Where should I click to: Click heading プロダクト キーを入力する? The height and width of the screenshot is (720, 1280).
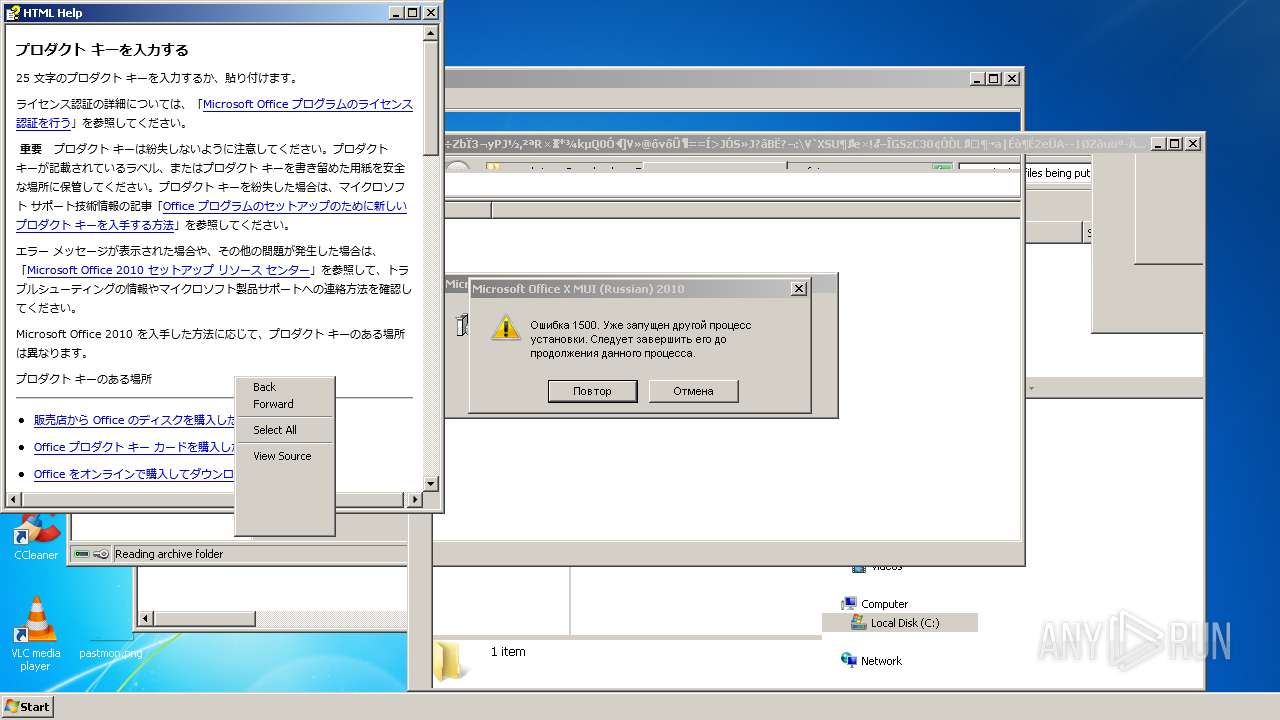tap(102, 50)
